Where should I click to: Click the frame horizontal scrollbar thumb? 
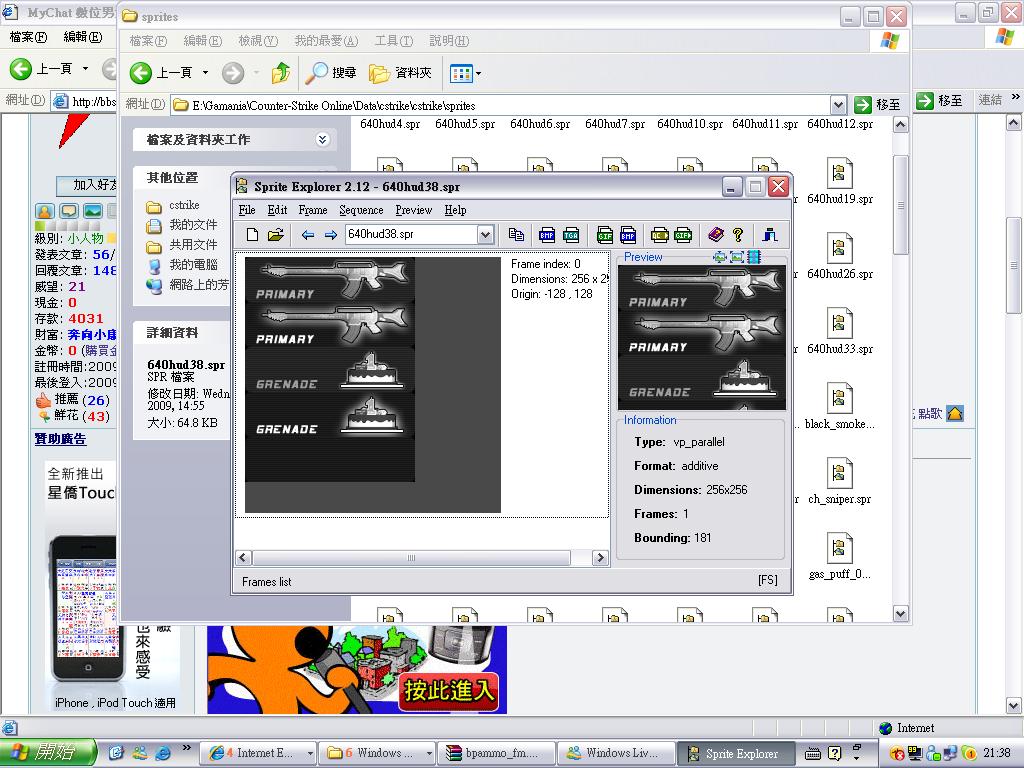point(411,558)
